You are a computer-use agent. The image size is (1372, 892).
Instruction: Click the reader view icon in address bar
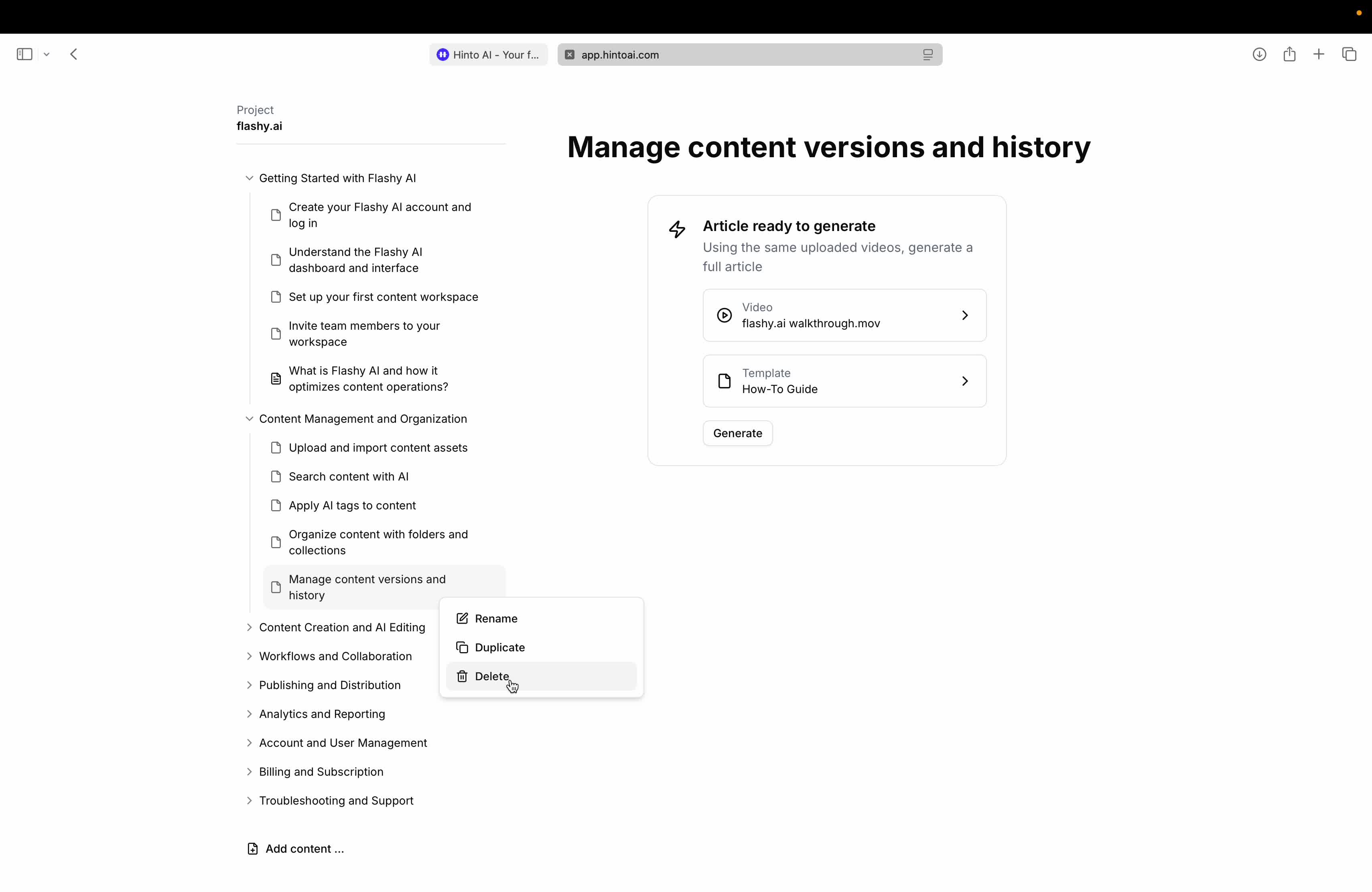tap(928, 55)
